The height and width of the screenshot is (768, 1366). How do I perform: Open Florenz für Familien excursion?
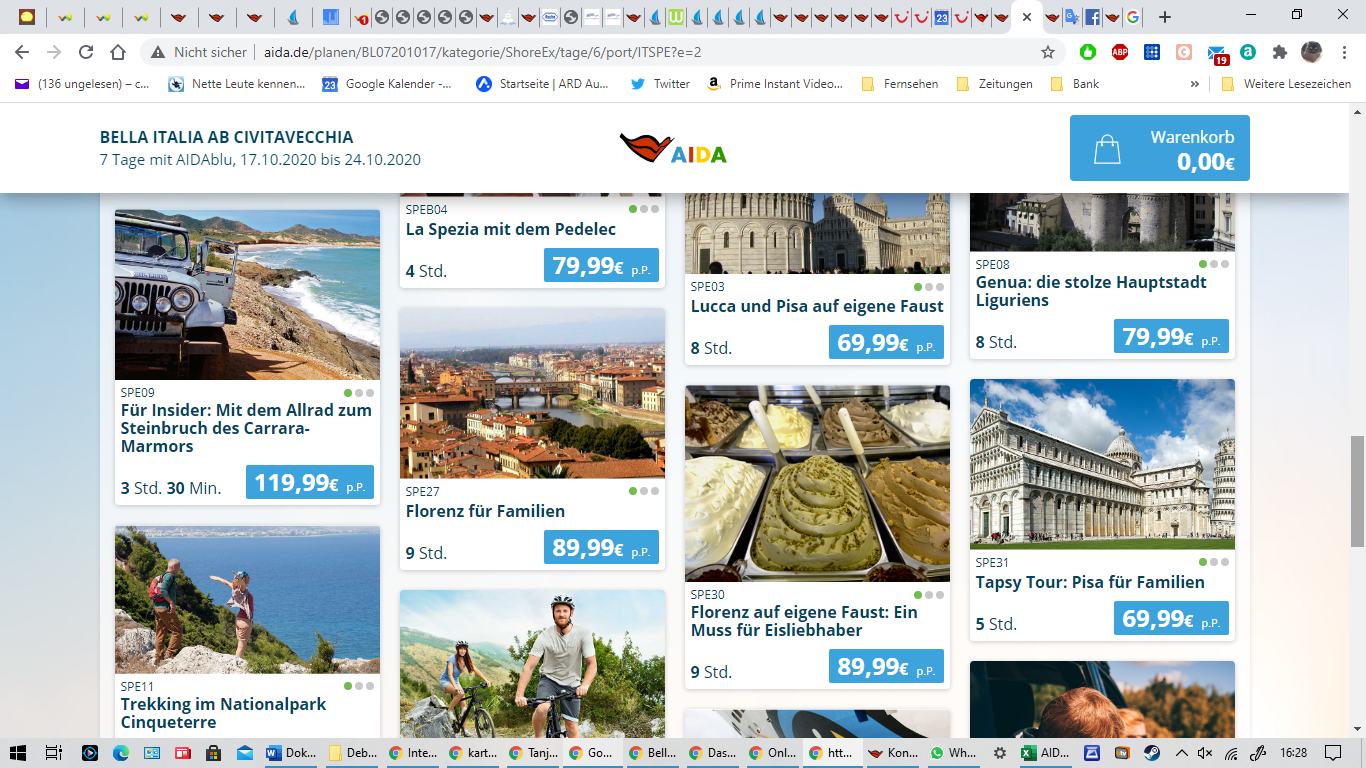485,511
